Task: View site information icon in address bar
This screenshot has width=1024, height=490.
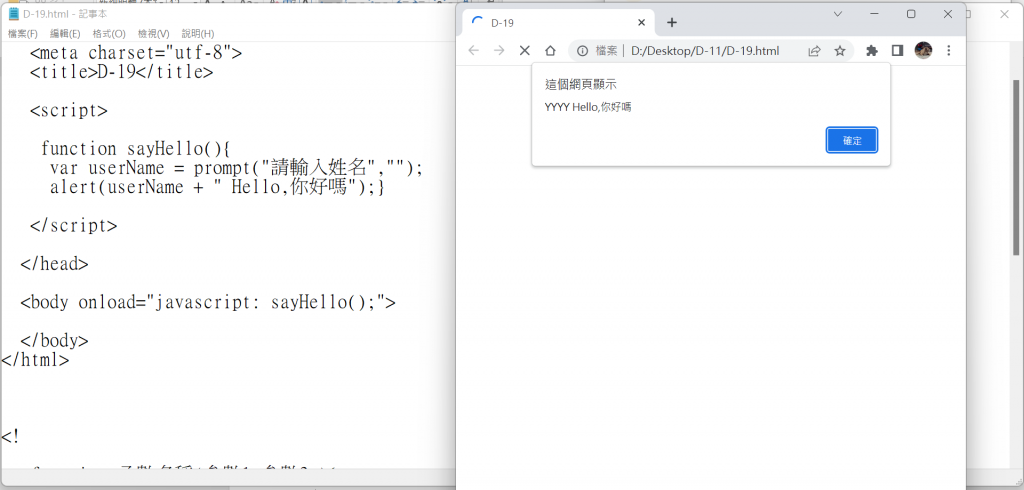Action: (x=583, y=51)
